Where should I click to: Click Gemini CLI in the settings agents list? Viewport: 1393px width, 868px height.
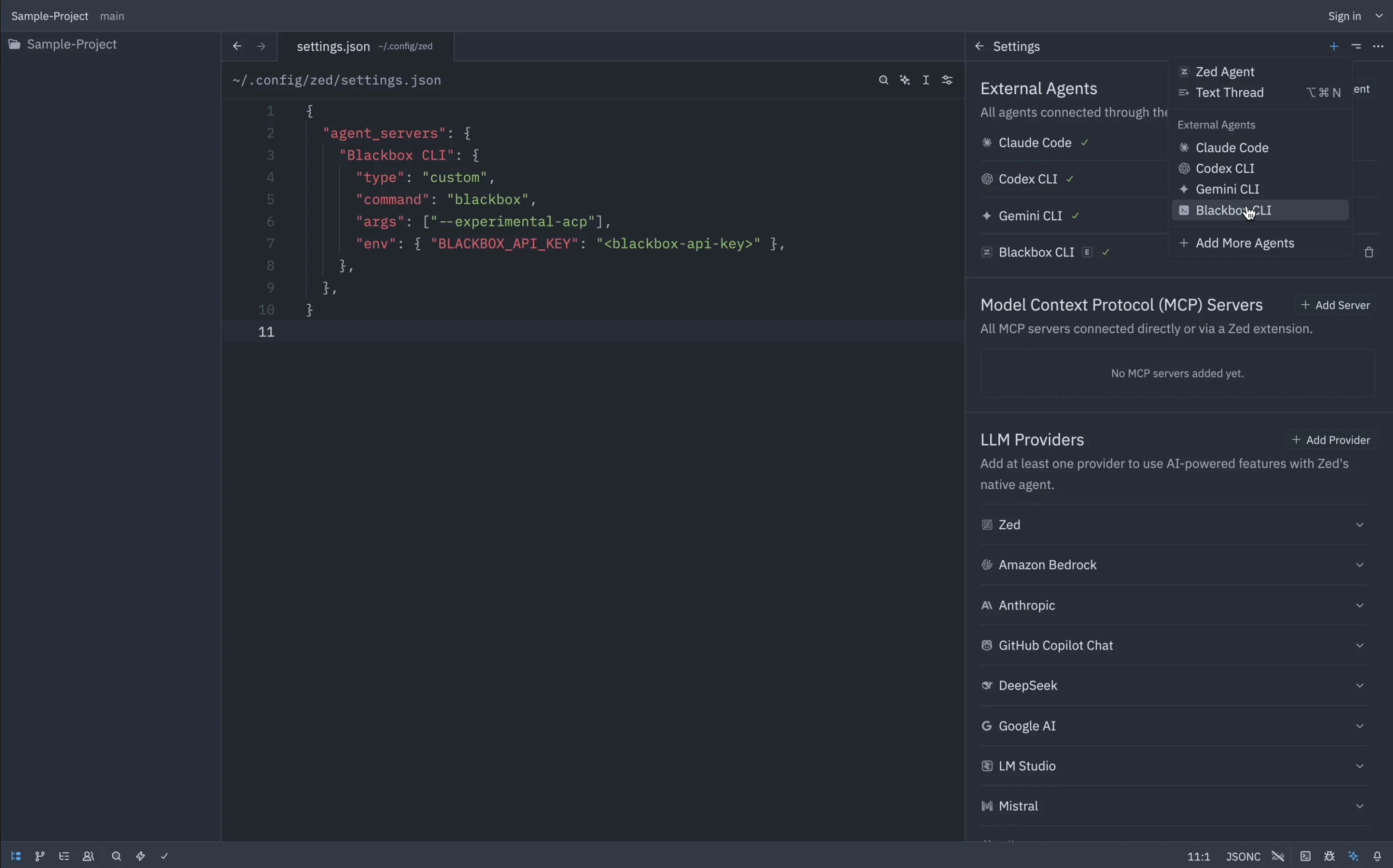(1030, 216)
